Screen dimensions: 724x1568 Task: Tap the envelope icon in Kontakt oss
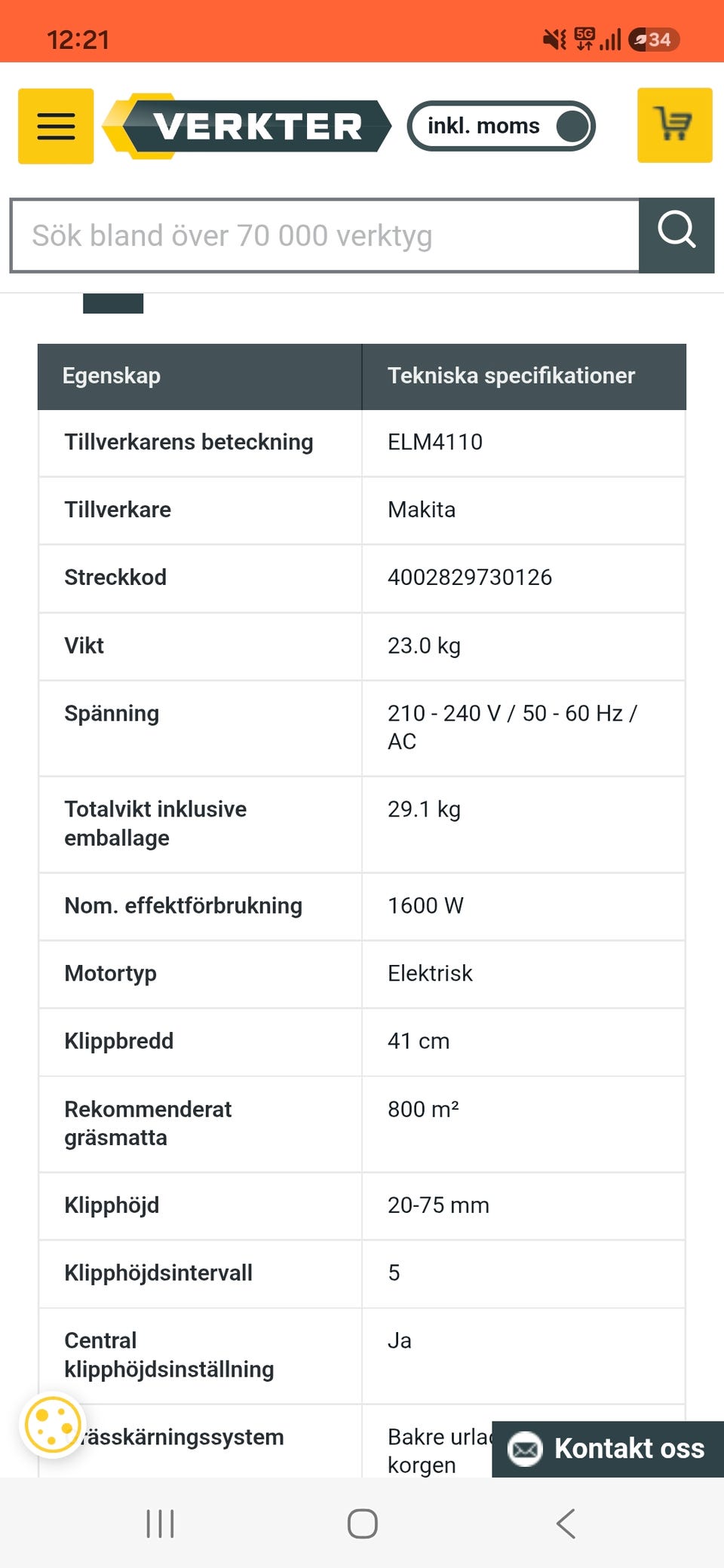tap(525, 1449)
